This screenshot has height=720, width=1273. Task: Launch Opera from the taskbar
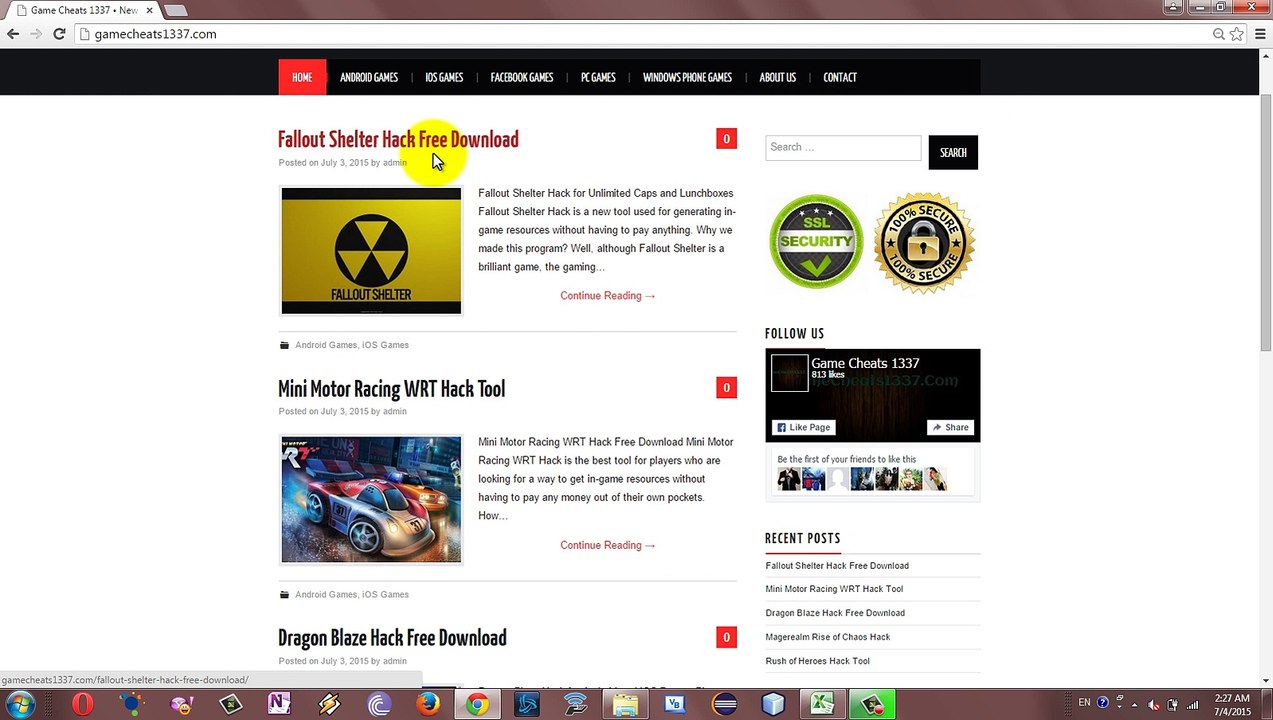point(82,705)
